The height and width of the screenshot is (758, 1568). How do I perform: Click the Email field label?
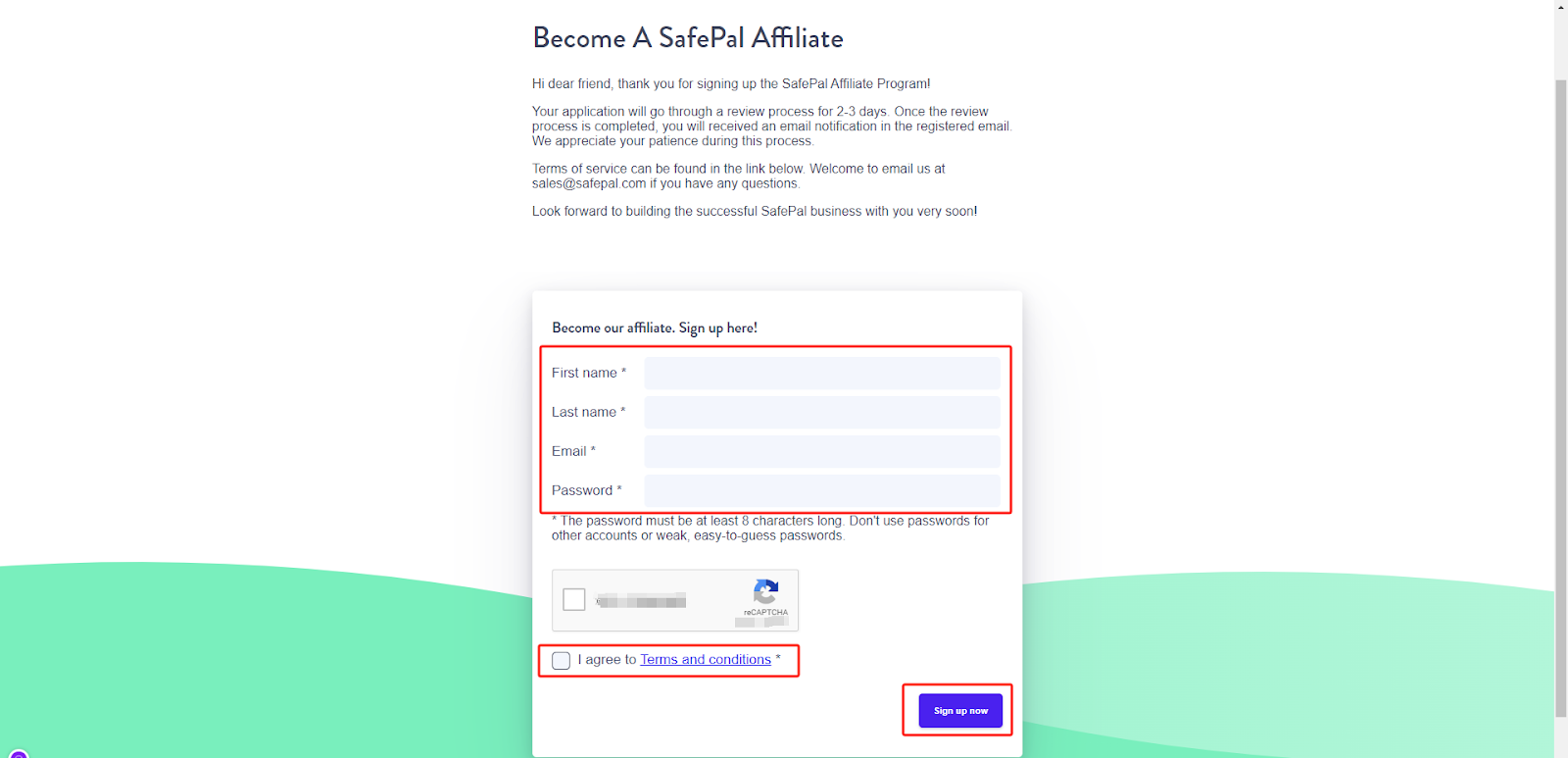point(568,451)
